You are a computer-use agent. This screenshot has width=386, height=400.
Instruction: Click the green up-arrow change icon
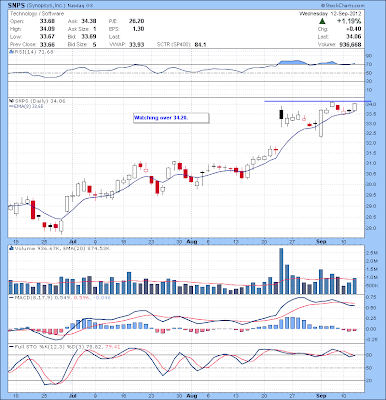[322, 21]
